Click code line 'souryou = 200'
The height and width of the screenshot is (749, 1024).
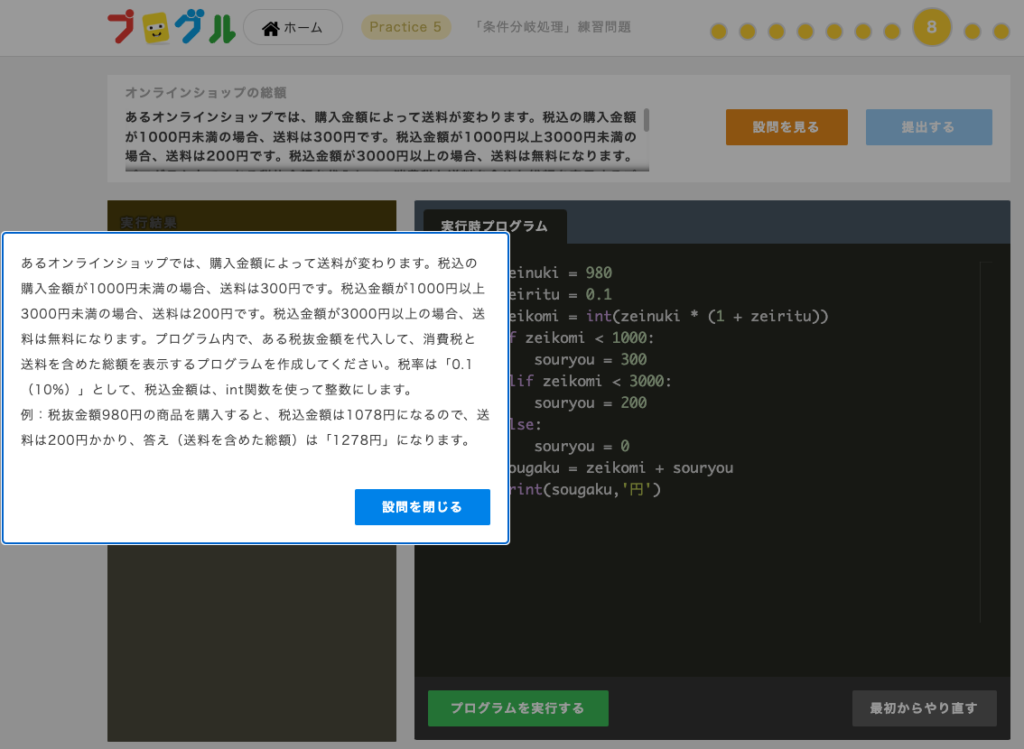pos(590,403)
